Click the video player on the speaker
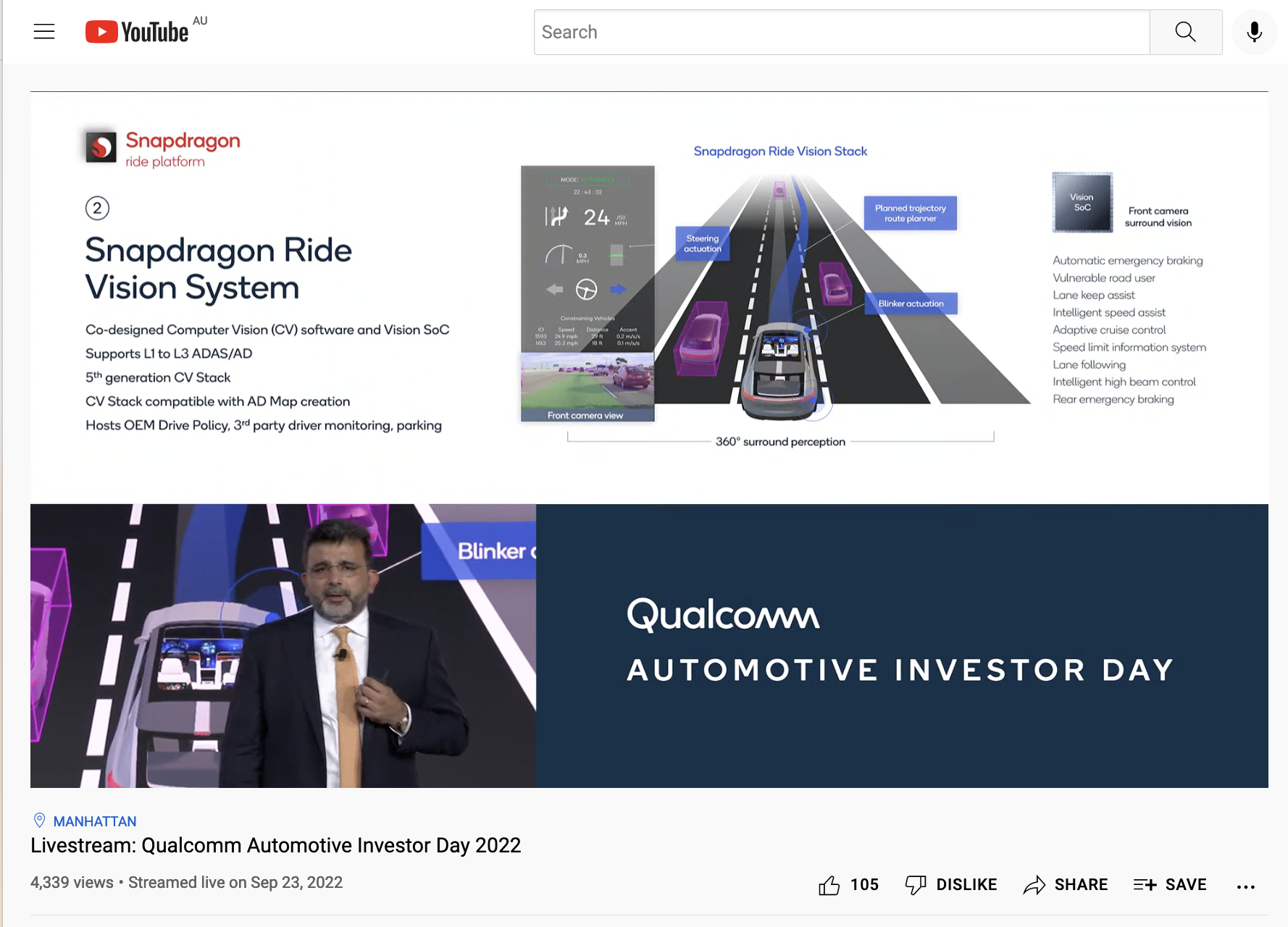 [x=283, y=646]
